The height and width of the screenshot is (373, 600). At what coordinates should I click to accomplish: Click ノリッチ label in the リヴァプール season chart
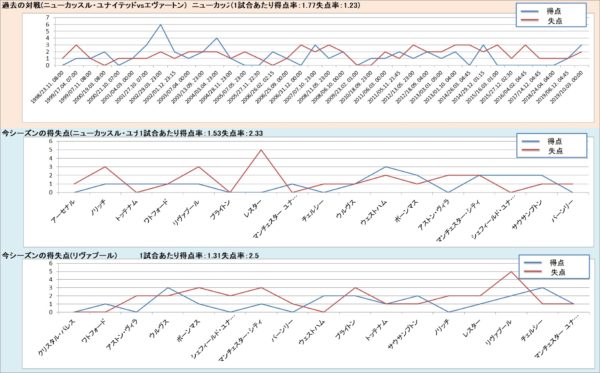click(x=442, y=328)
